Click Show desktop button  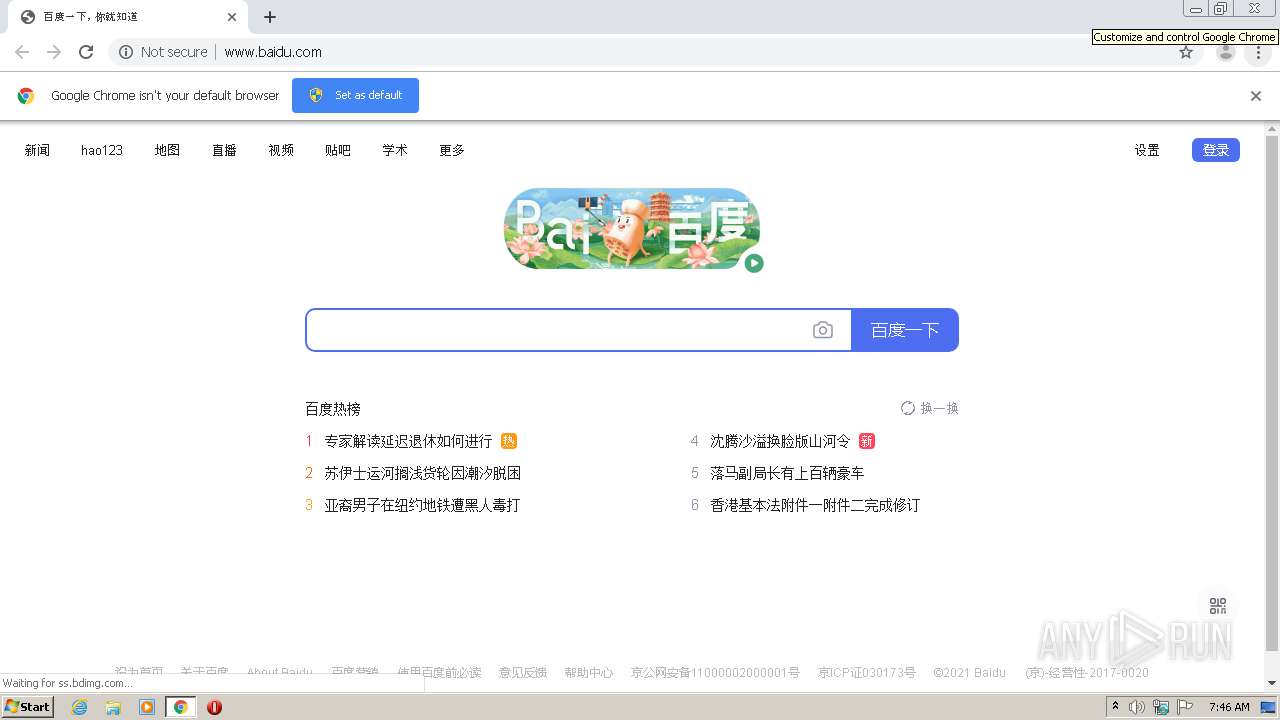[1268, 707]
